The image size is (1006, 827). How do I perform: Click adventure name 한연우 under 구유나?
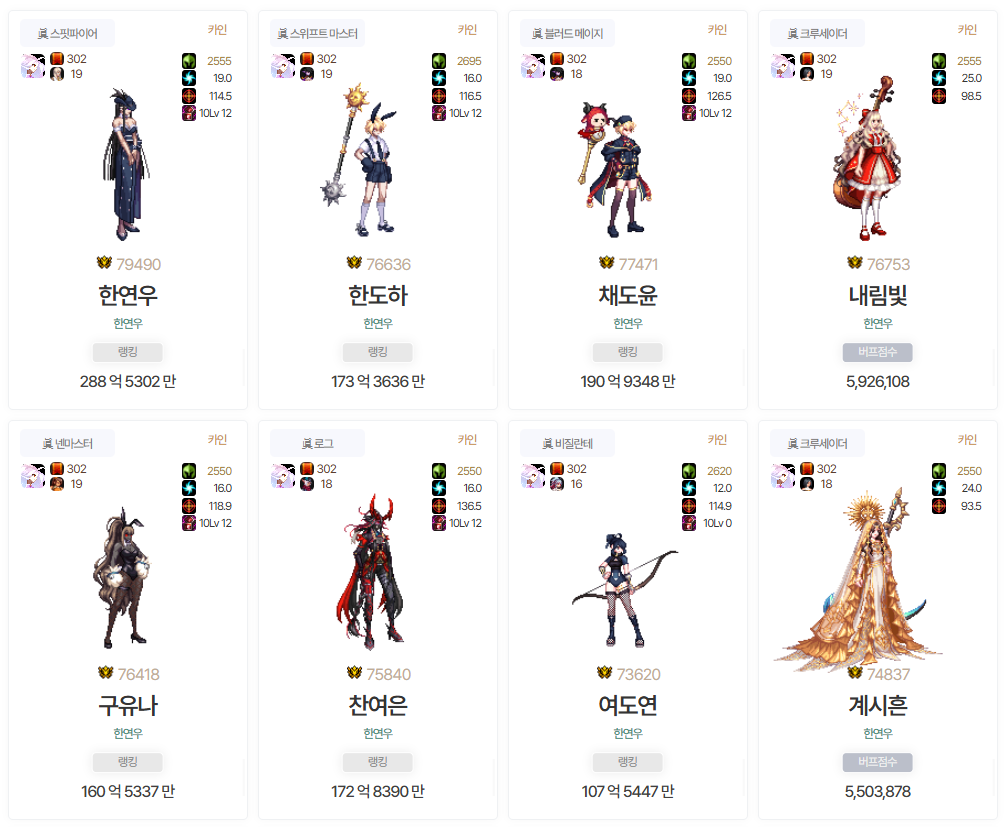coord(128,733)
